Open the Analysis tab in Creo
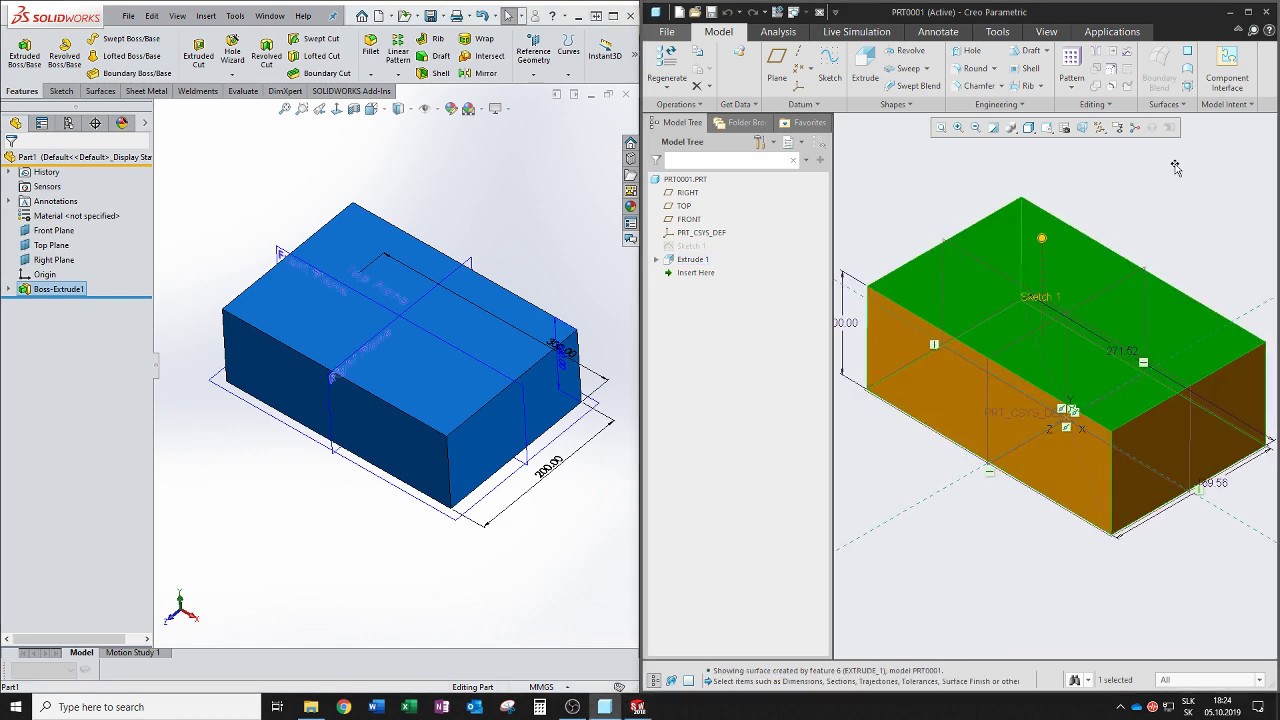Screen dimensions: 1280x720 [x=777, y=32]
